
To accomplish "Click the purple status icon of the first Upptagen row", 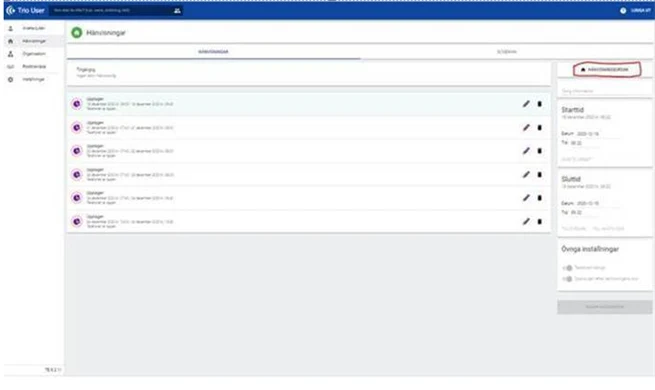I will pos(76,104).
